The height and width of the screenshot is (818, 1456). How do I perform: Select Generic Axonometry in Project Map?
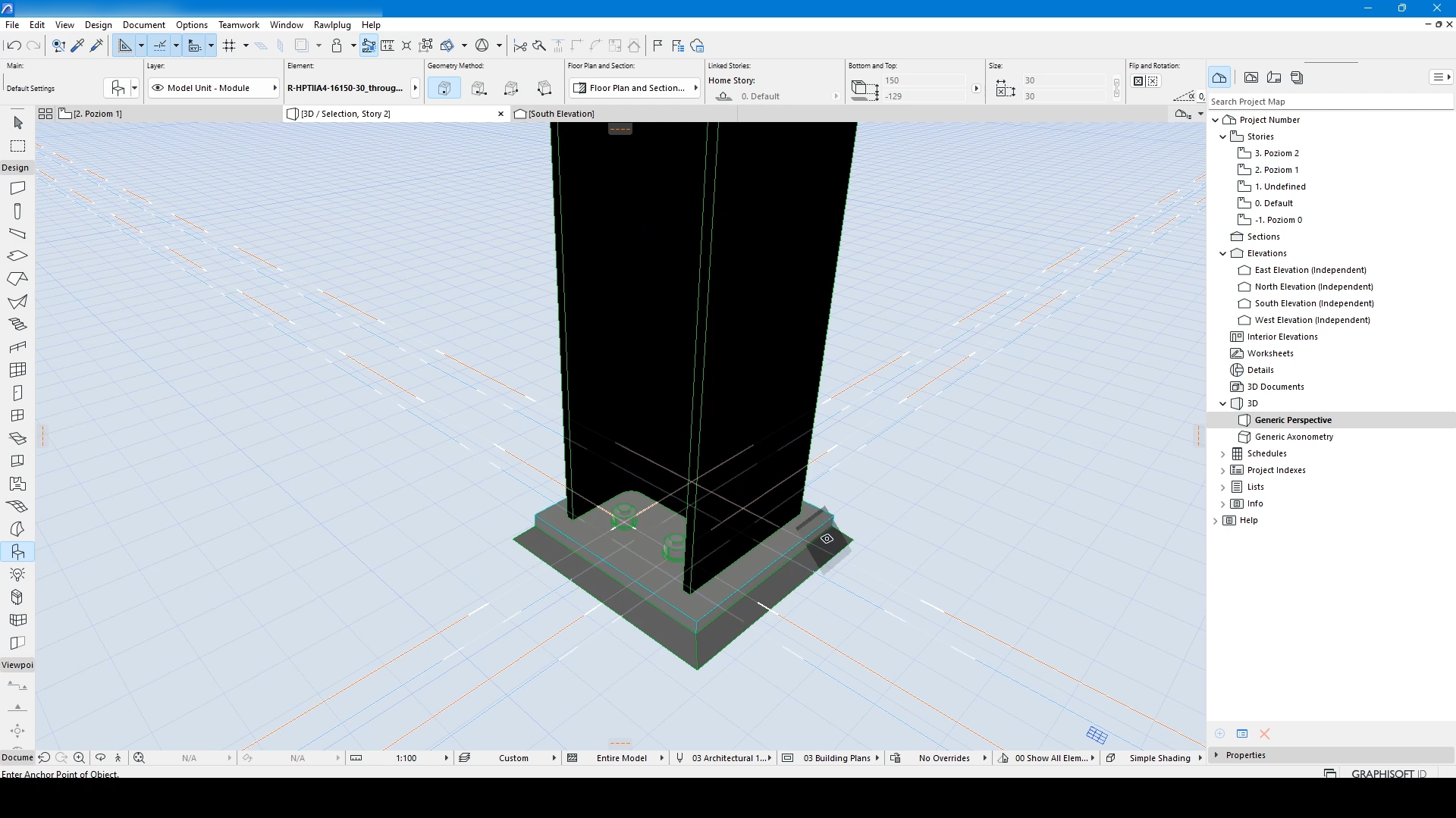[x=1294, y=437]
